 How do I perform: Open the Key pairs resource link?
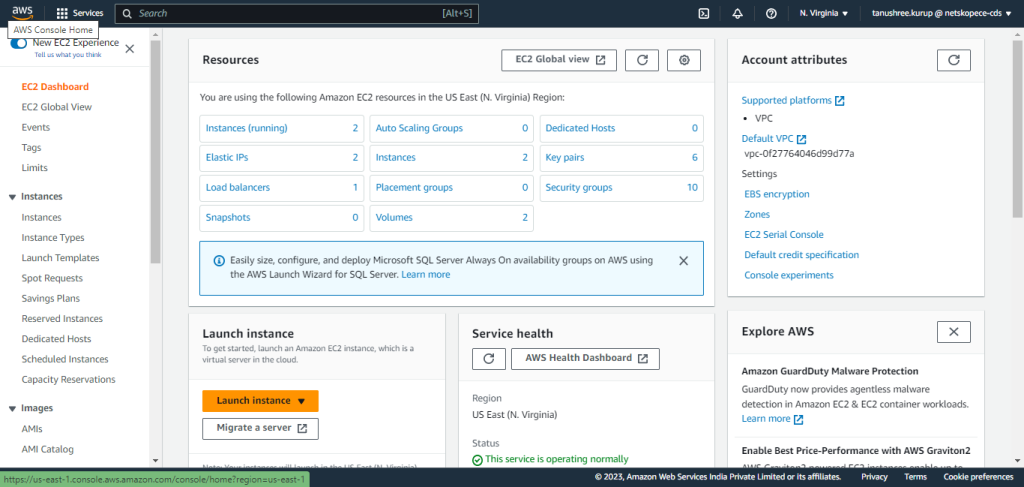click(565, 157)
